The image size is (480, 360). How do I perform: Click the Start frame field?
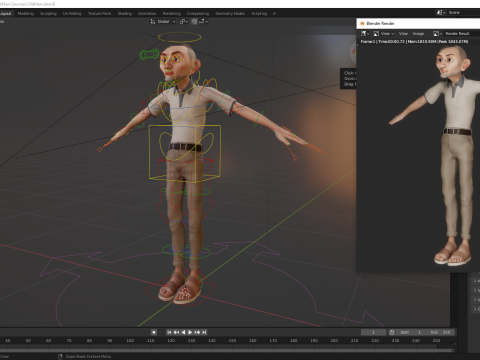point(412,332)
